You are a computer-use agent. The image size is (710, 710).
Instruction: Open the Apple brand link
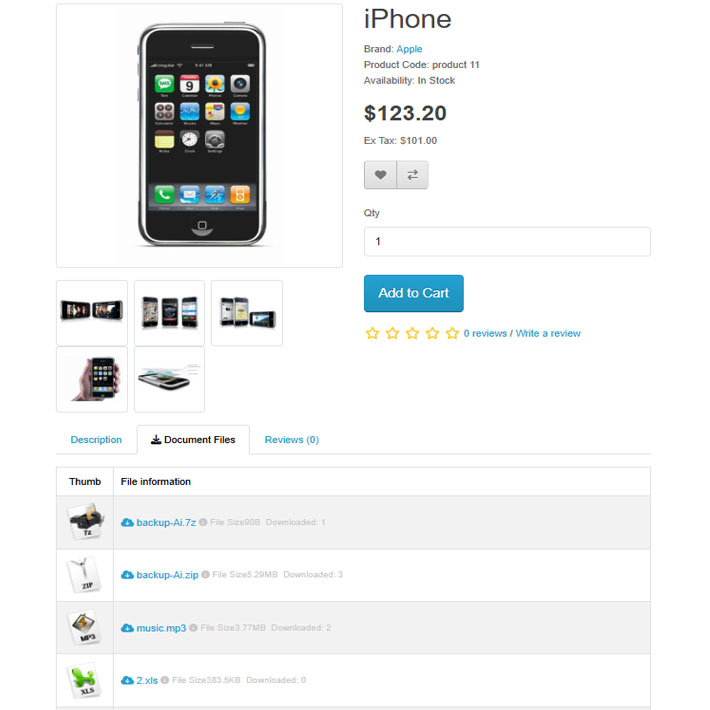coord(409,49)
